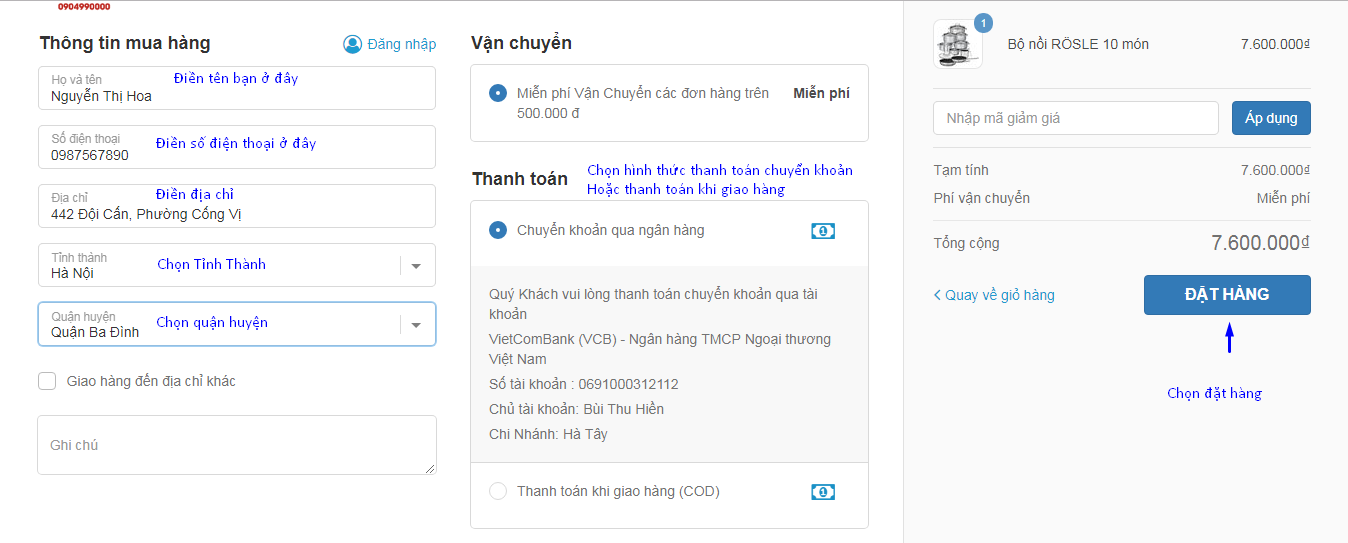Apply discount with Áp dụng button

click(1271, 118)
